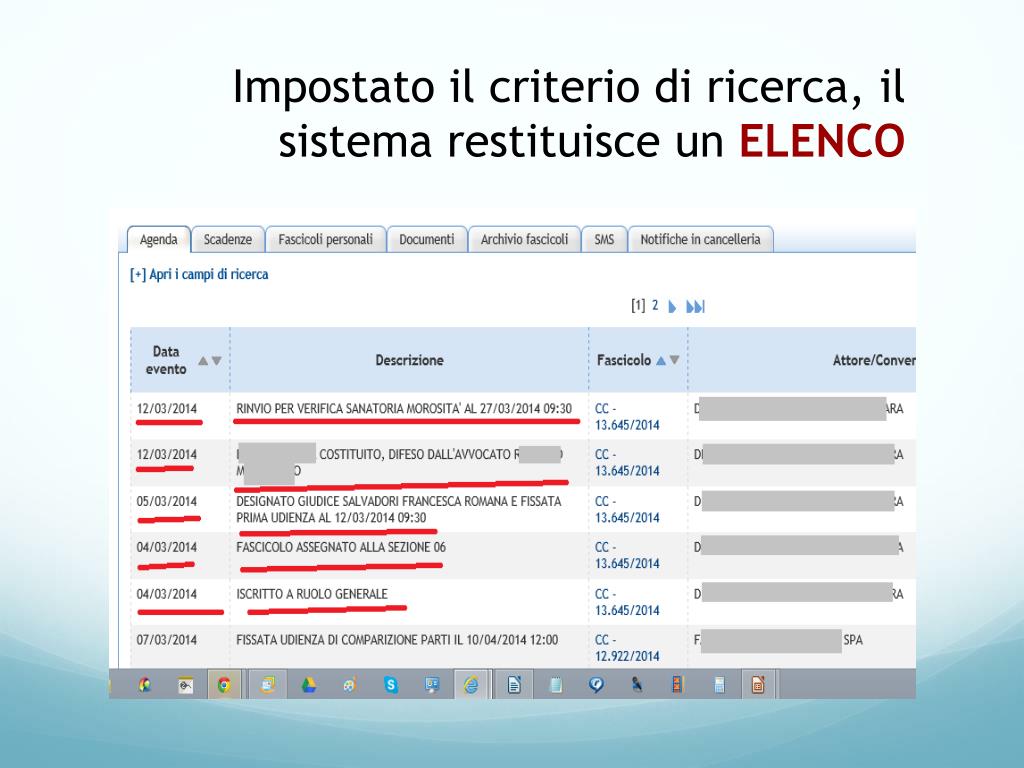The image size is (1024, 768).
Task: Open fascicolo link in FASCICOLO ASSEGNATO row
Action: [x=627, y=555]
